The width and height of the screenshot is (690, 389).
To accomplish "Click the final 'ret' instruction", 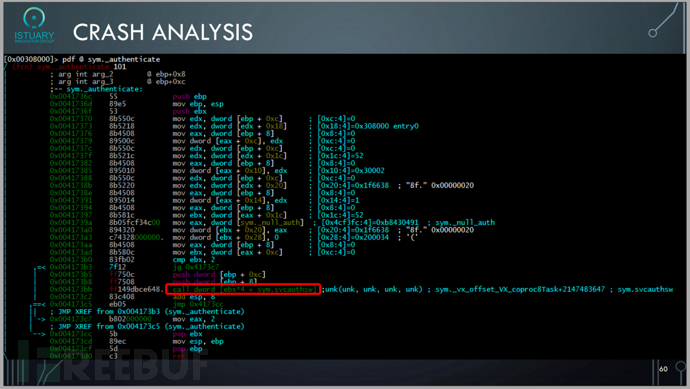I will 179,356.
